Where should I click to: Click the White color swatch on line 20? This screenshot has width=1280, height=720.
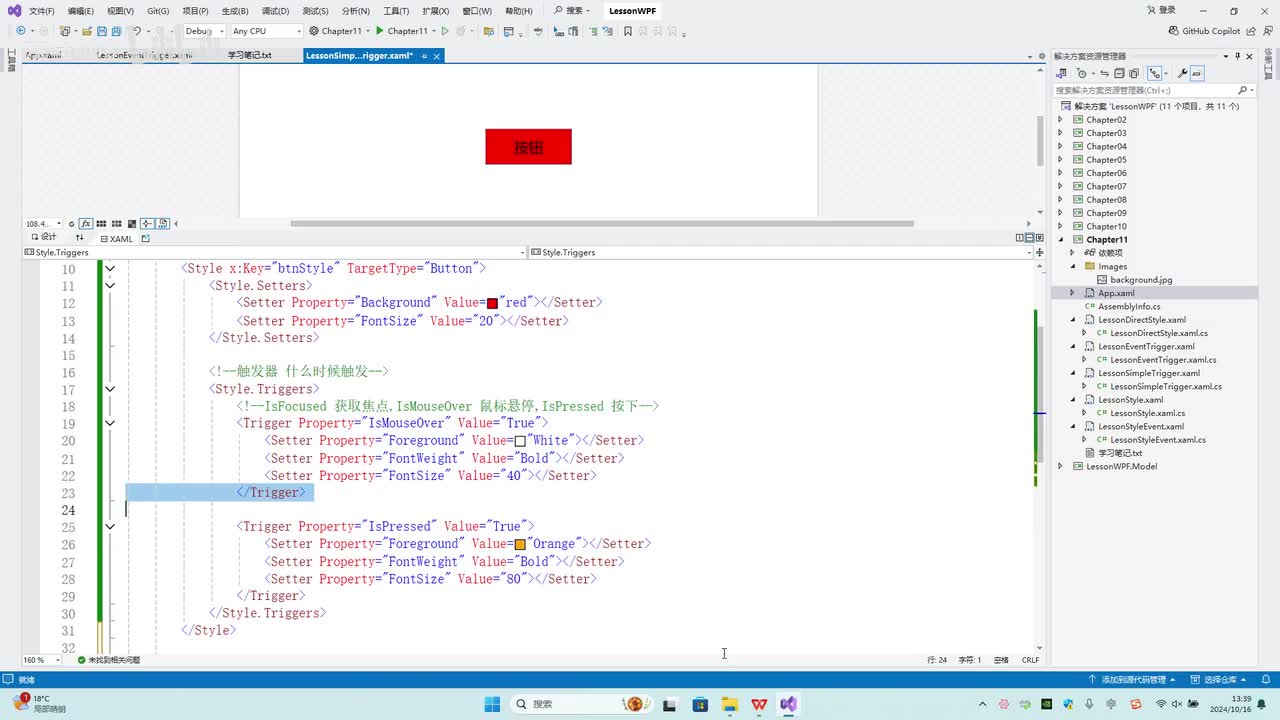[520, 441]
